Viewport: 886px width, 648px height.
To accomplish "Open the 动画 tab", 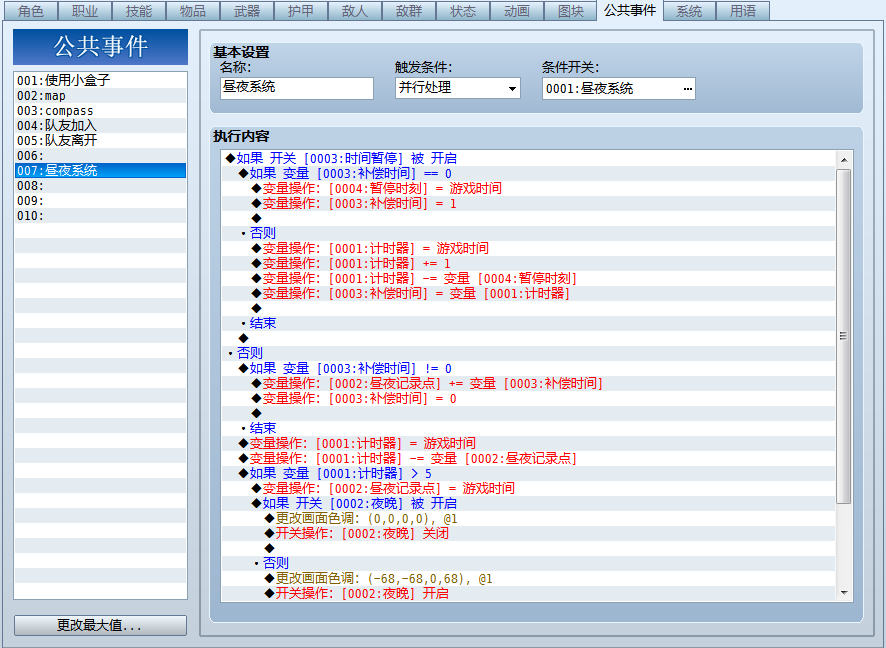I will tap(516, 11).
